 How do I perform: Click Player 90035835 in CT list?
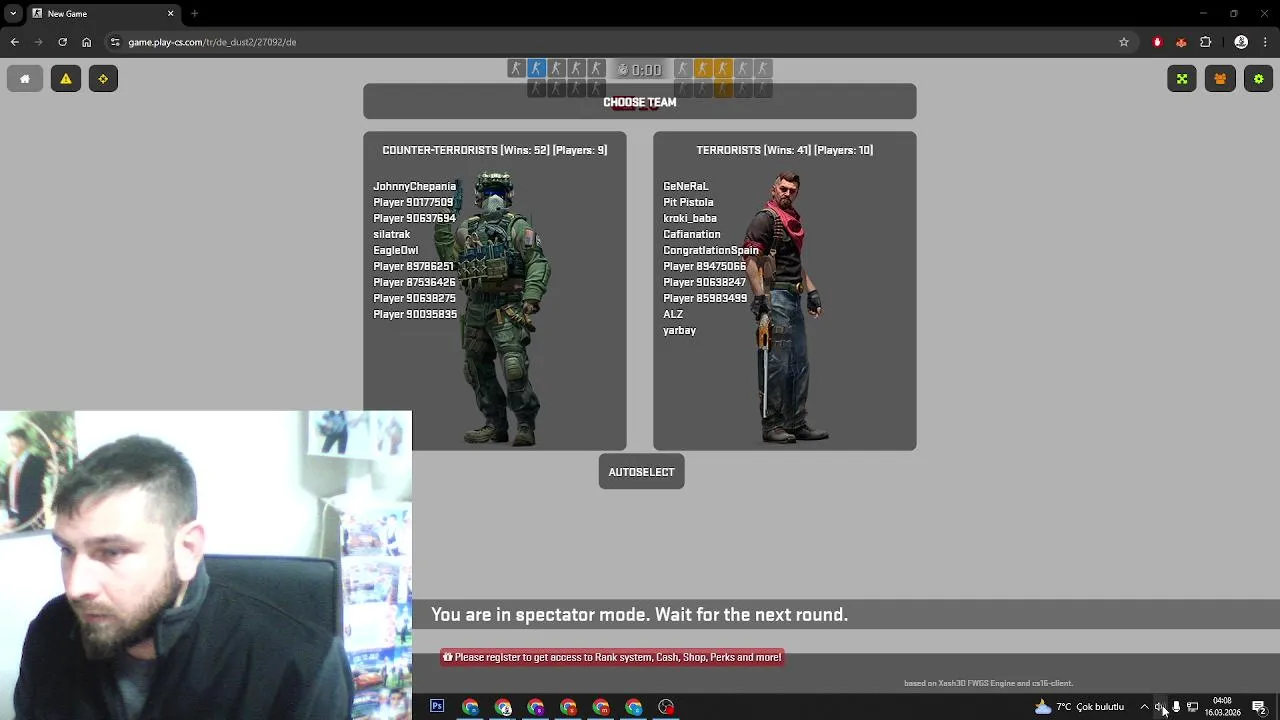coord(415,314)
